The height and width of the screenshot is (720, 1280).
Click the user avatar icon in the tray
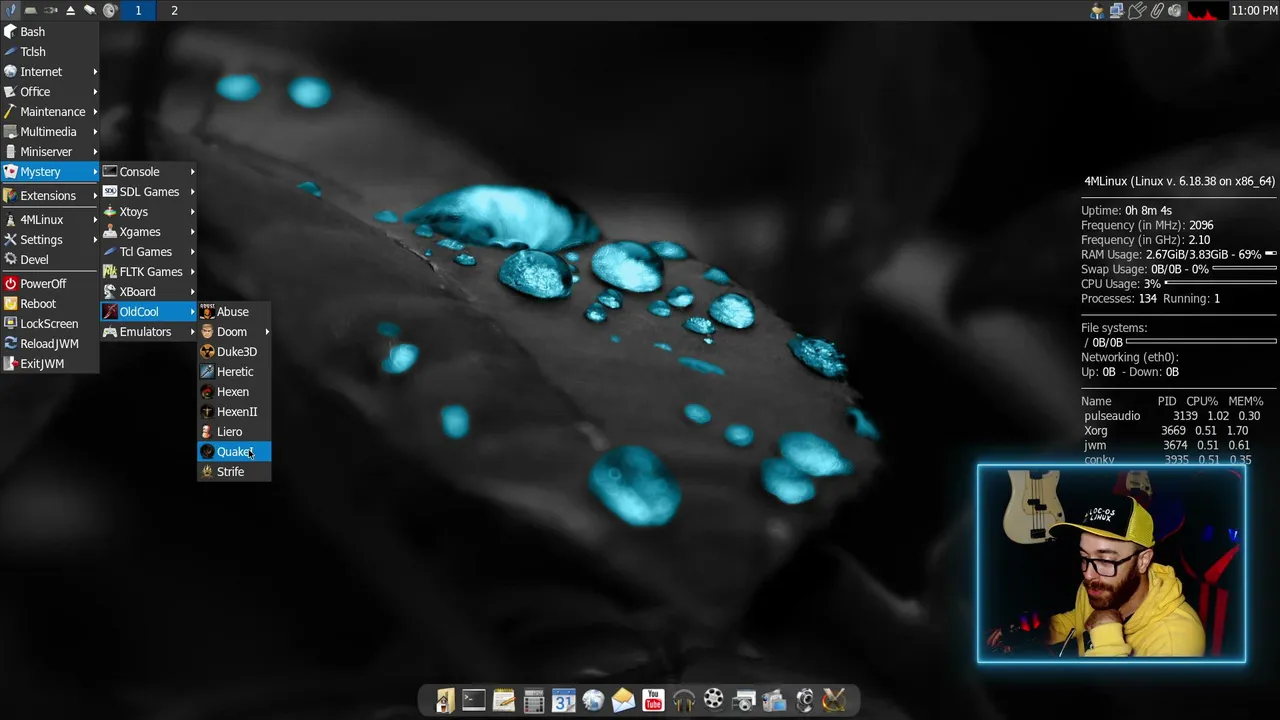pos(1097,10)
